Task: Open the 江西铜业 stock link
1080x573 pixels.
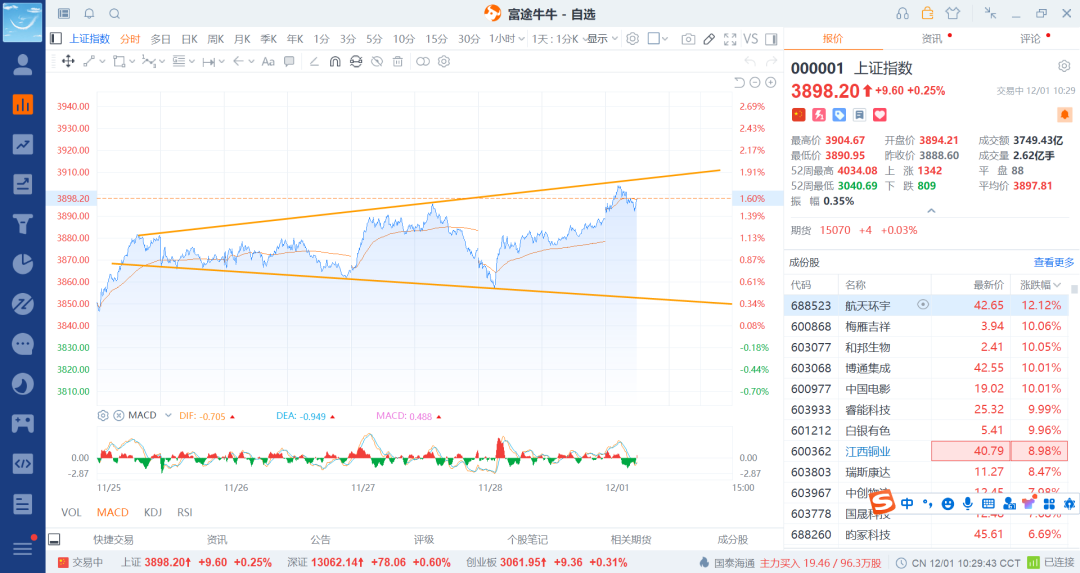Action: coord(868,451)
